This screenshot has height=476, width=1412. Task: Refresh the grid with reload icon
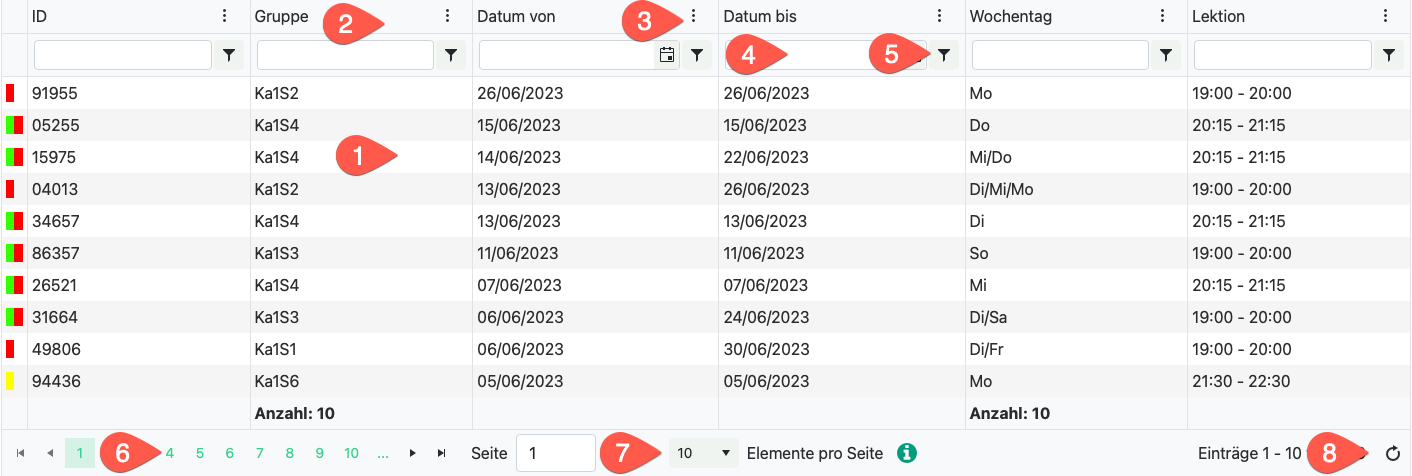tap(1393, 453)
